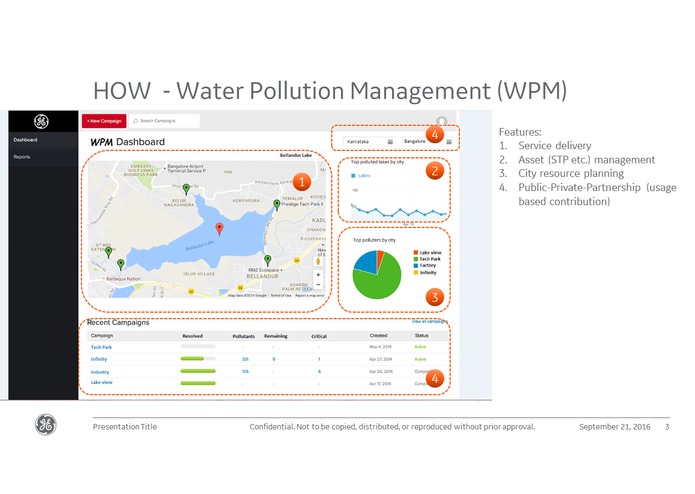Click the Recent Campaigns heading
This screenshot has height=494, width=695.
pyautogui.click(x=118, y=323)
